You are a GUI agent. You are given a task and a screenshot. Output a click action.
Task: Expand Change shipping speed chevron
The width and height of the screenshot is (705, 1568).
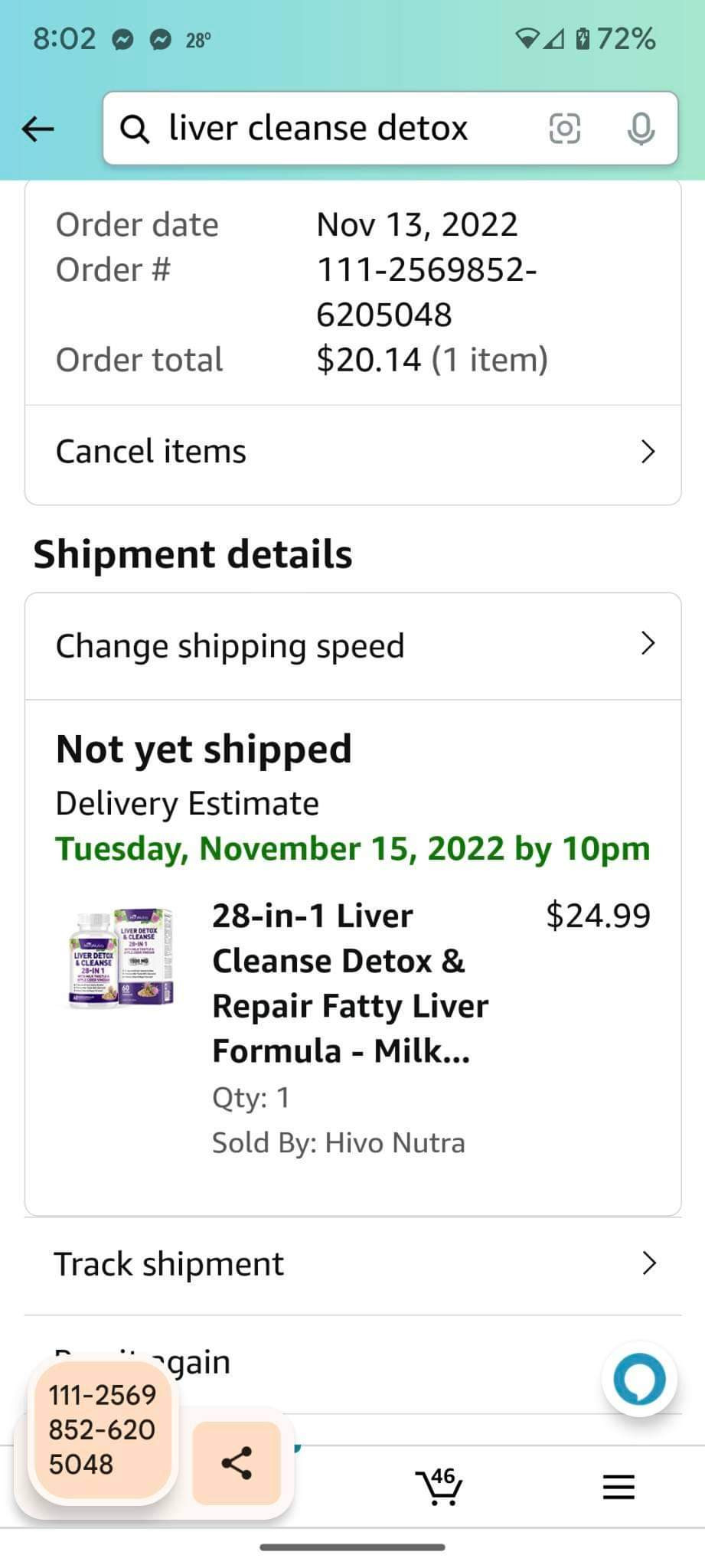click(648, 644)
